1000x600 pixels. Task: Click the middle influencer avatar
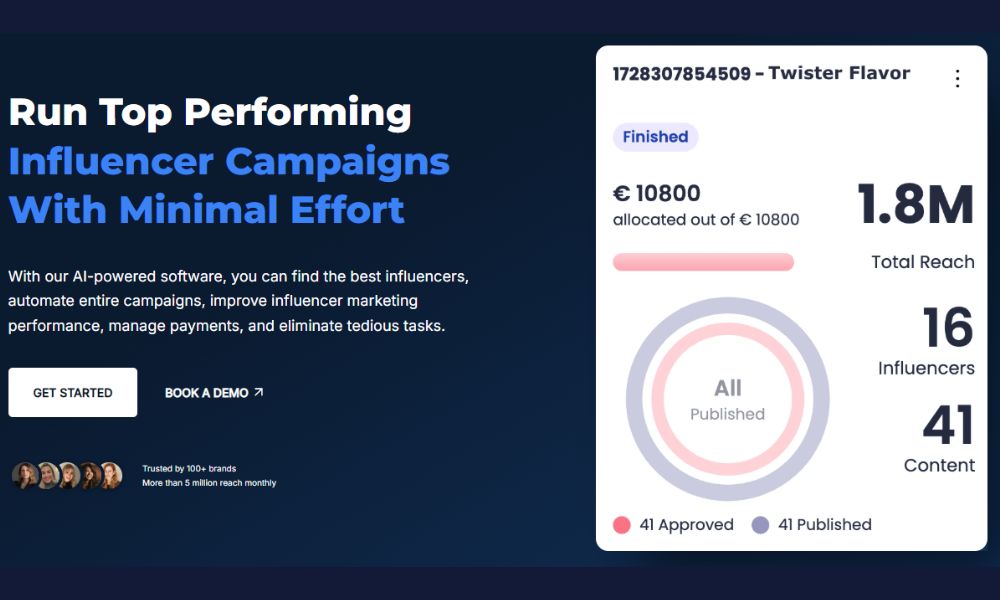[68, 475]
